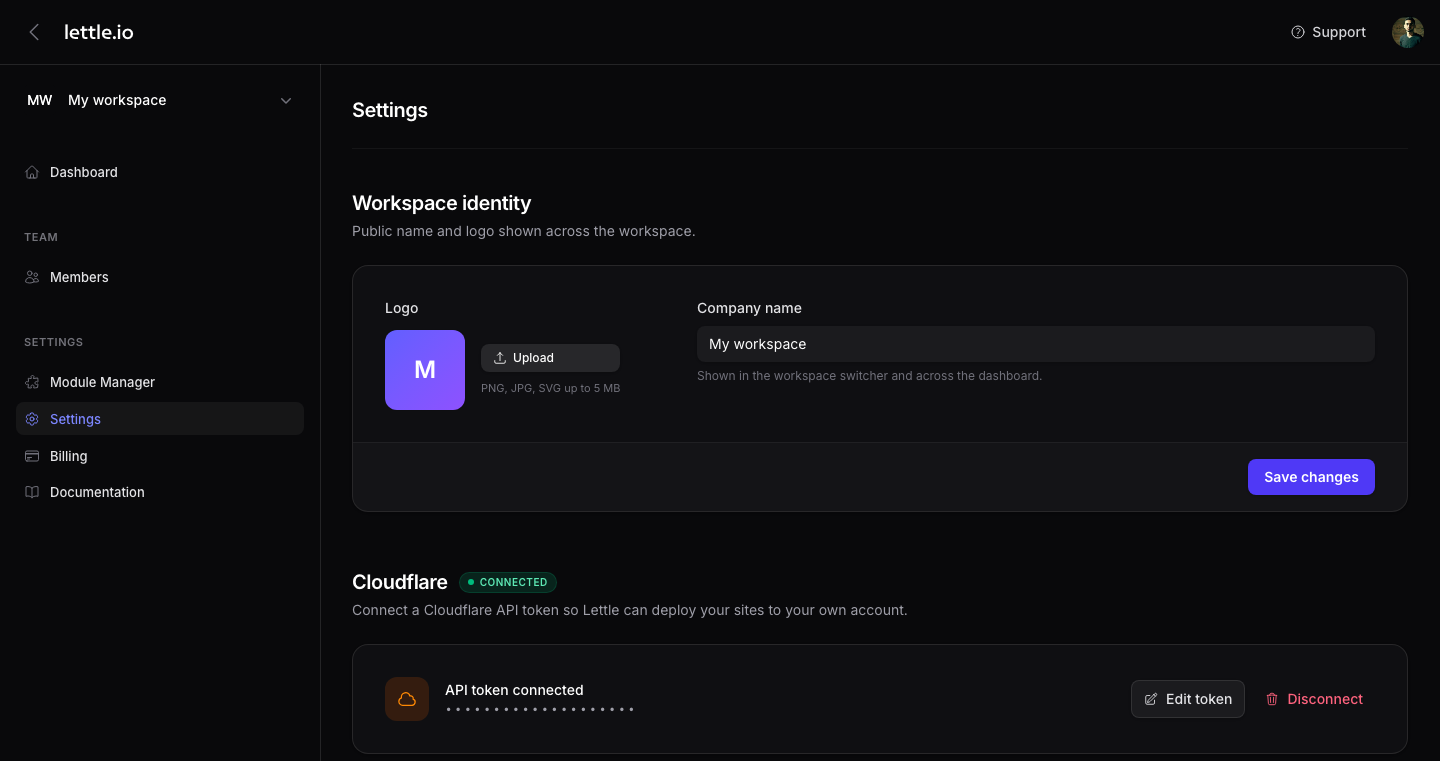
Task: Click the 'PNG, JPG, SVG up to 5 MB' hint
Action: tap(551, 388)
